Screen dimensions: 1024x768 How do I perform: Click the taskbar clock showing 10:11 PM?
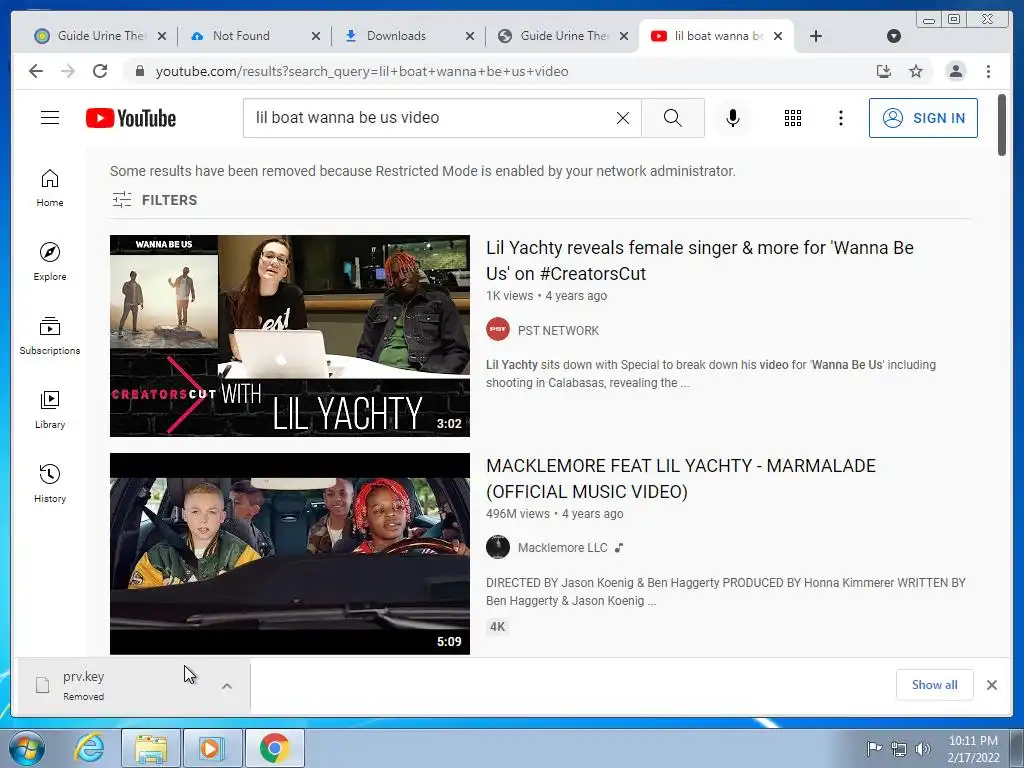(973, 749)
